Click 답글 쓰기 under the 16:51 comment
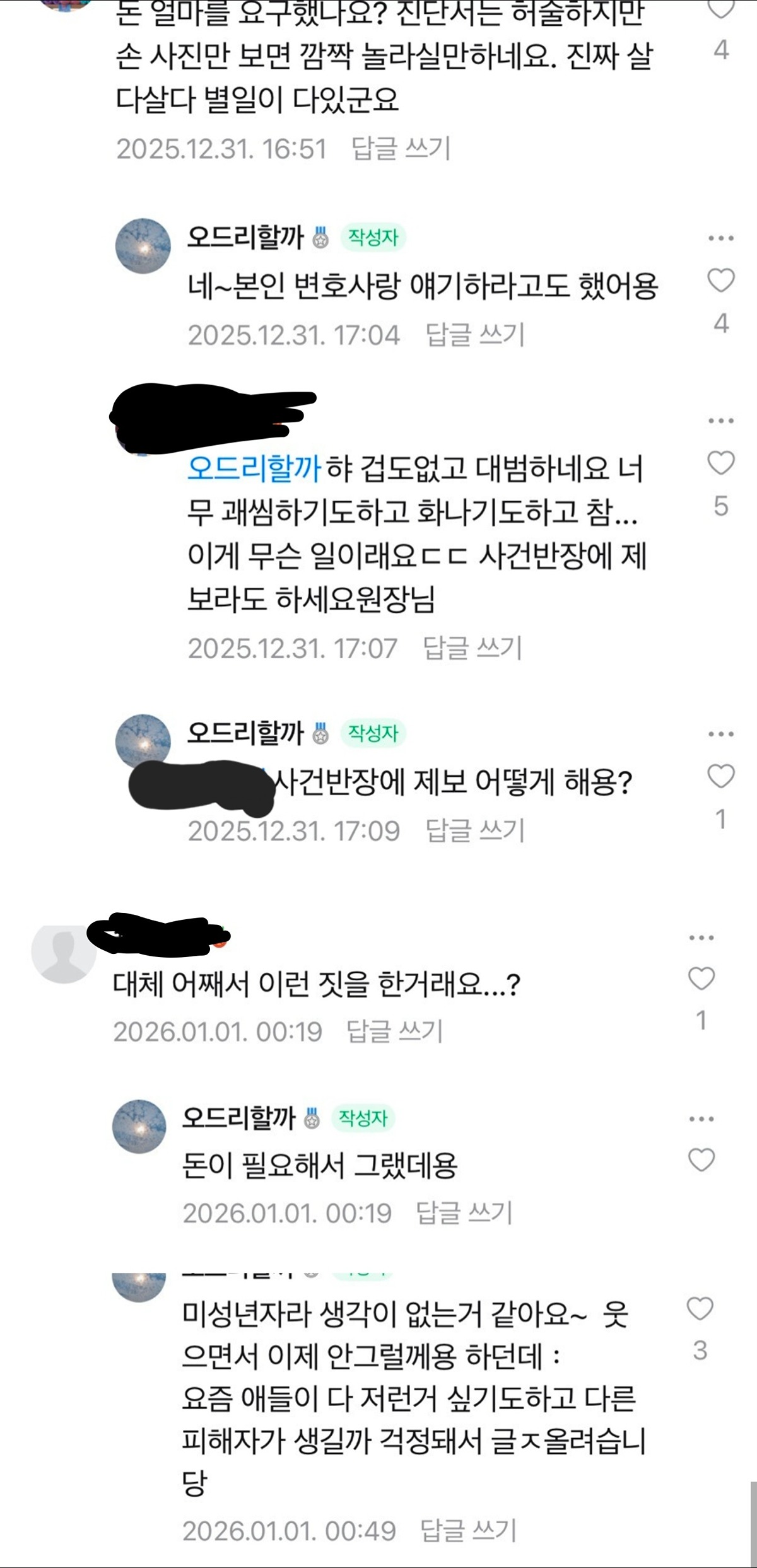 coord(401,149)
